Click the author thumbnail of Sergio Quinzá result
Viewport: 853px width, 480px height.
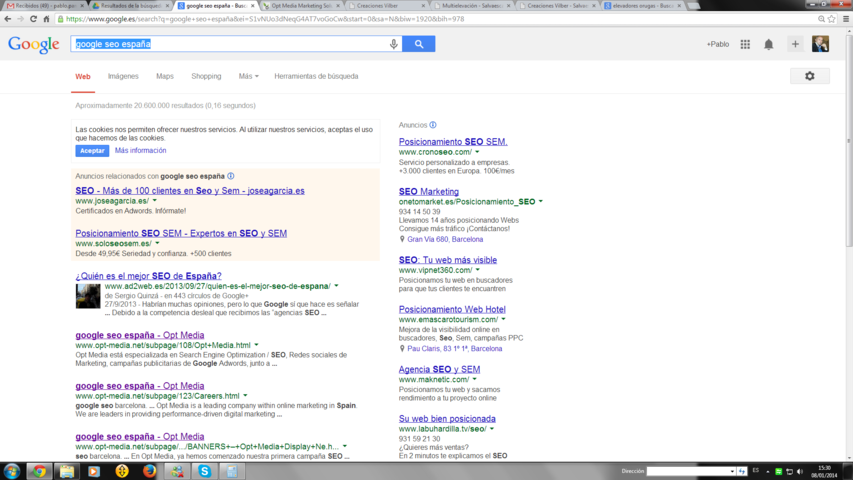tap(88, 296)
